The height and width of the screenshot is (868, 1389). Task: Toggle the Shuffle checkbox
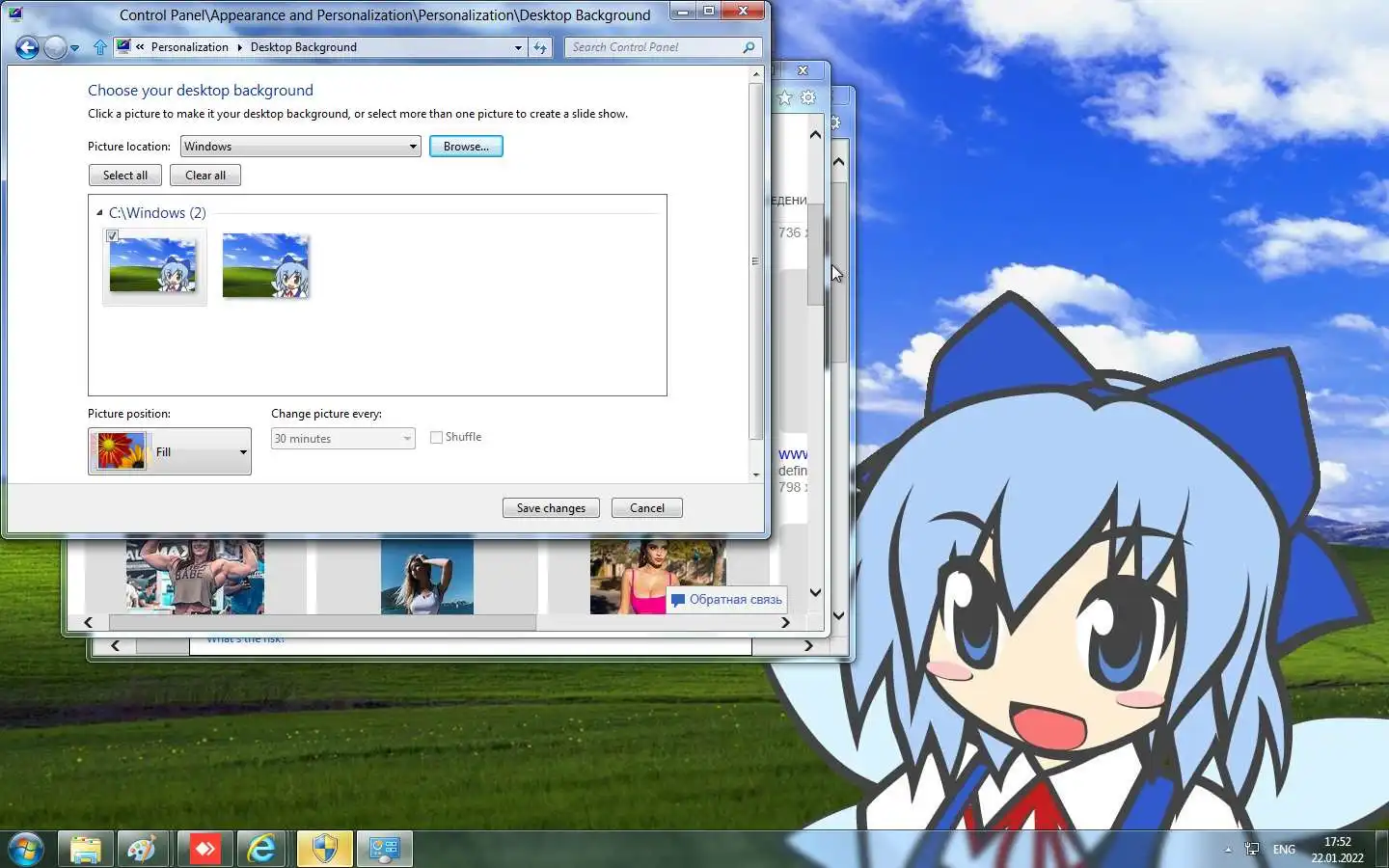(x=436, y=437)
